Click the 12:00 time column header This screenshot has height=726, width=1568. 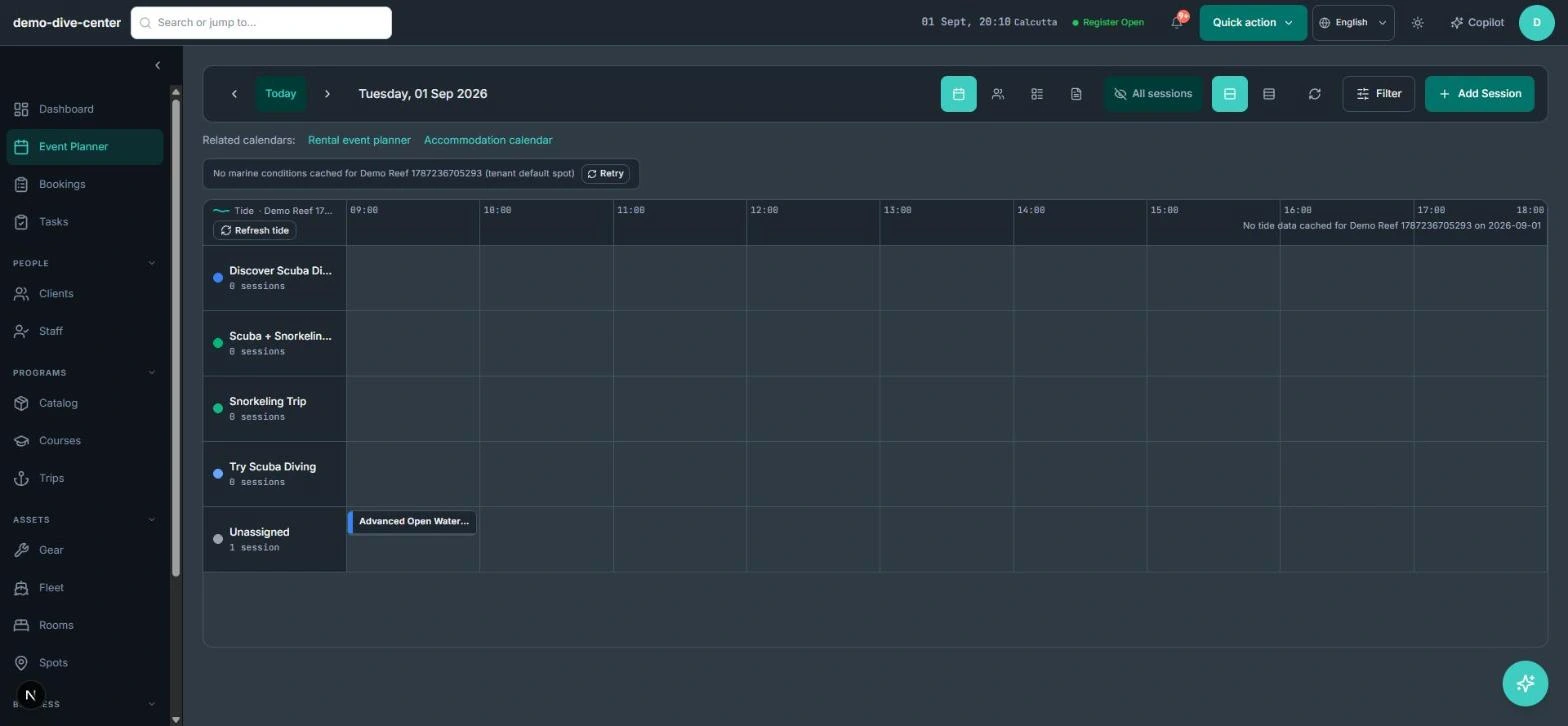click(x=764, y=210)
